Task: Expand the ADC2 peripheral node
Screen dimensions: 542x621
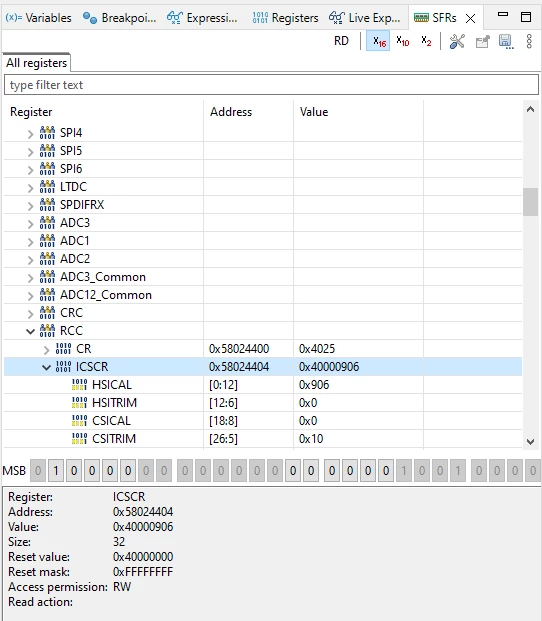Action: 30,260
